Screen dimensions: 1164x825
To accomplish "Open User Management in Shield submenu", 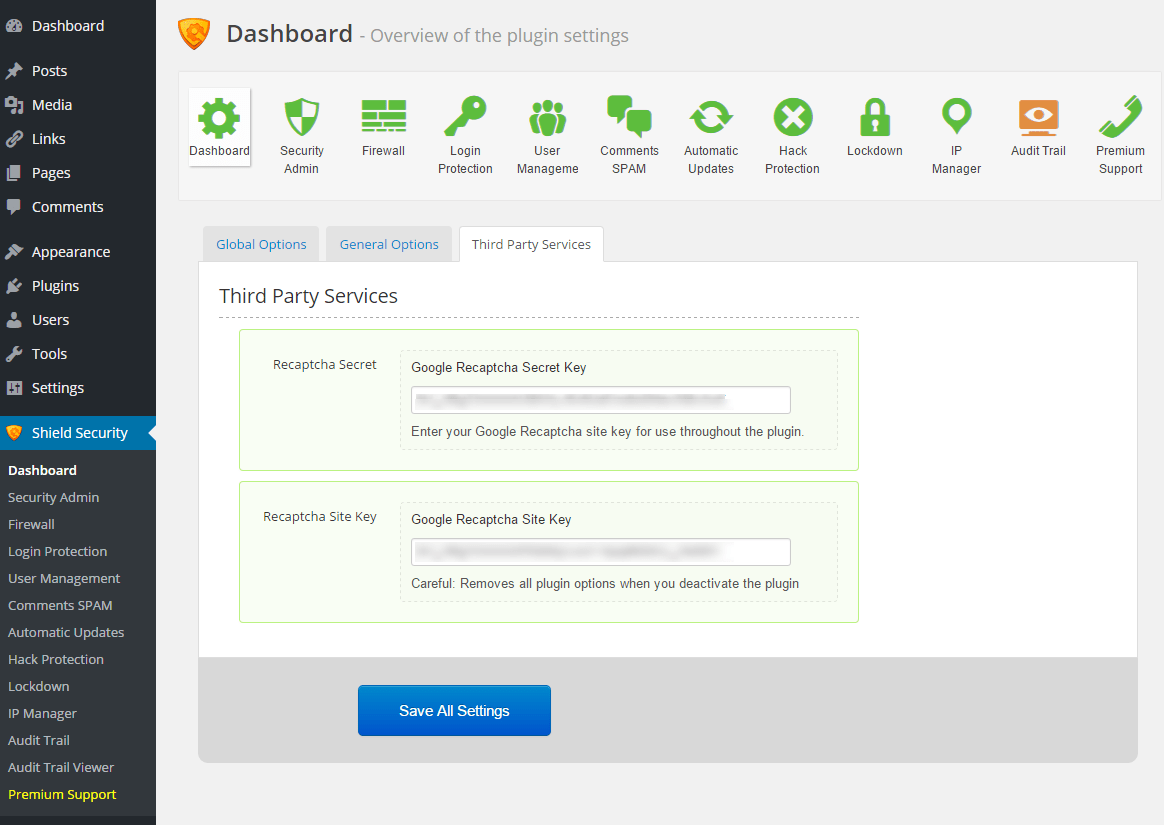I will coord(64,578).
